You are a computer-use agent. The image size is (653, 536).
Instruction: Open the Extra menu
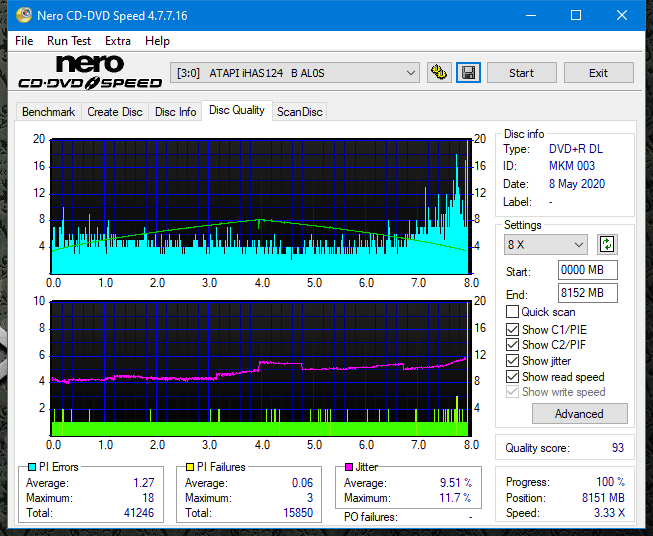point(118,41)
